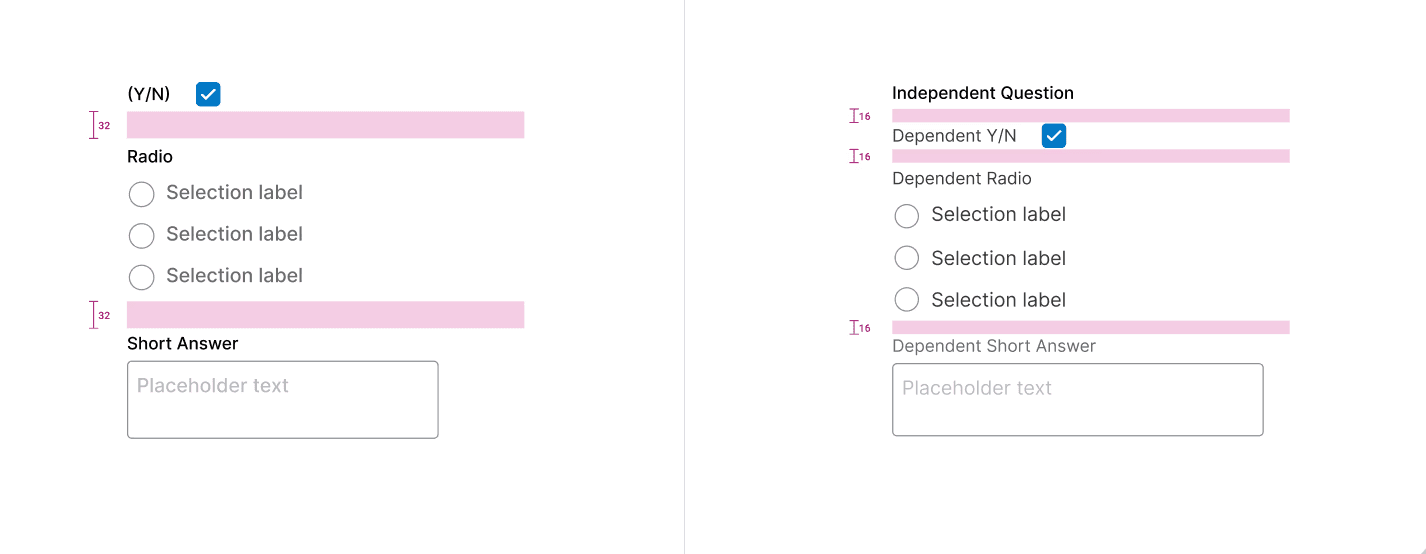
Task: Select pink spacer below Independent Question heading
Action: click(x=1090, y=116)
